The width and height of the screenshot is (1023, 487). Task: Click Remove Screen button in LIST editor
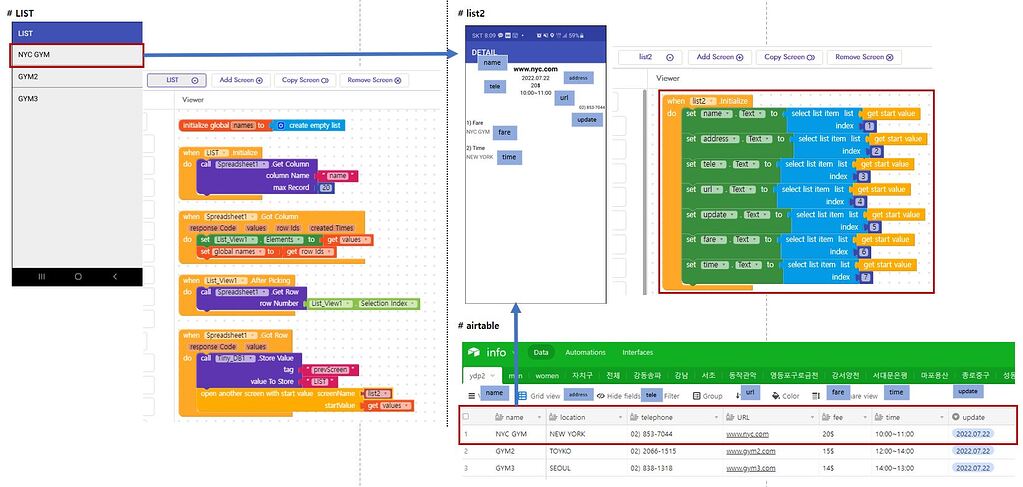tap(374, 80)
